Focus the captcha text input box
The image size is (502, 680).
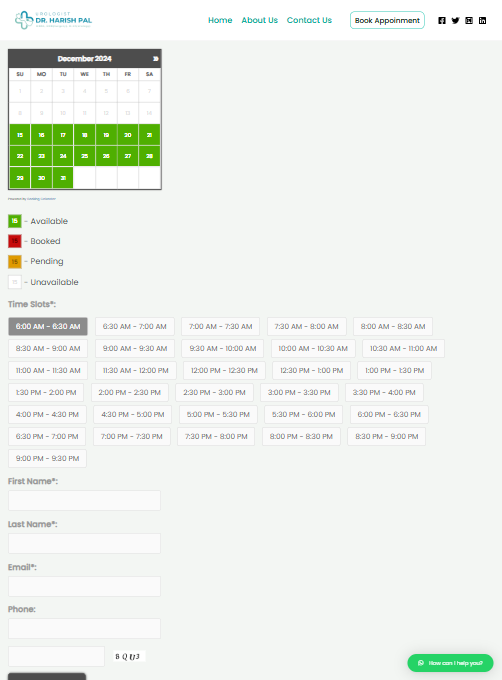(56, 656)
